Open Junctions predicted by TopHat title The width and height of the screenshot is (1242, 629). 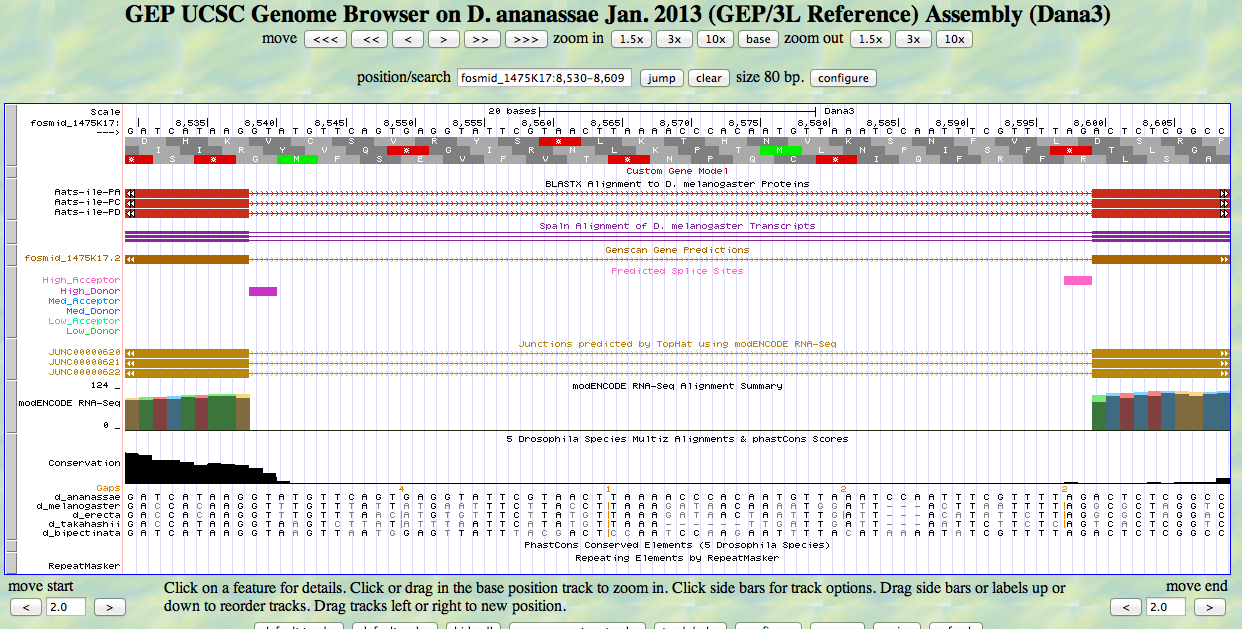[677, 344]
